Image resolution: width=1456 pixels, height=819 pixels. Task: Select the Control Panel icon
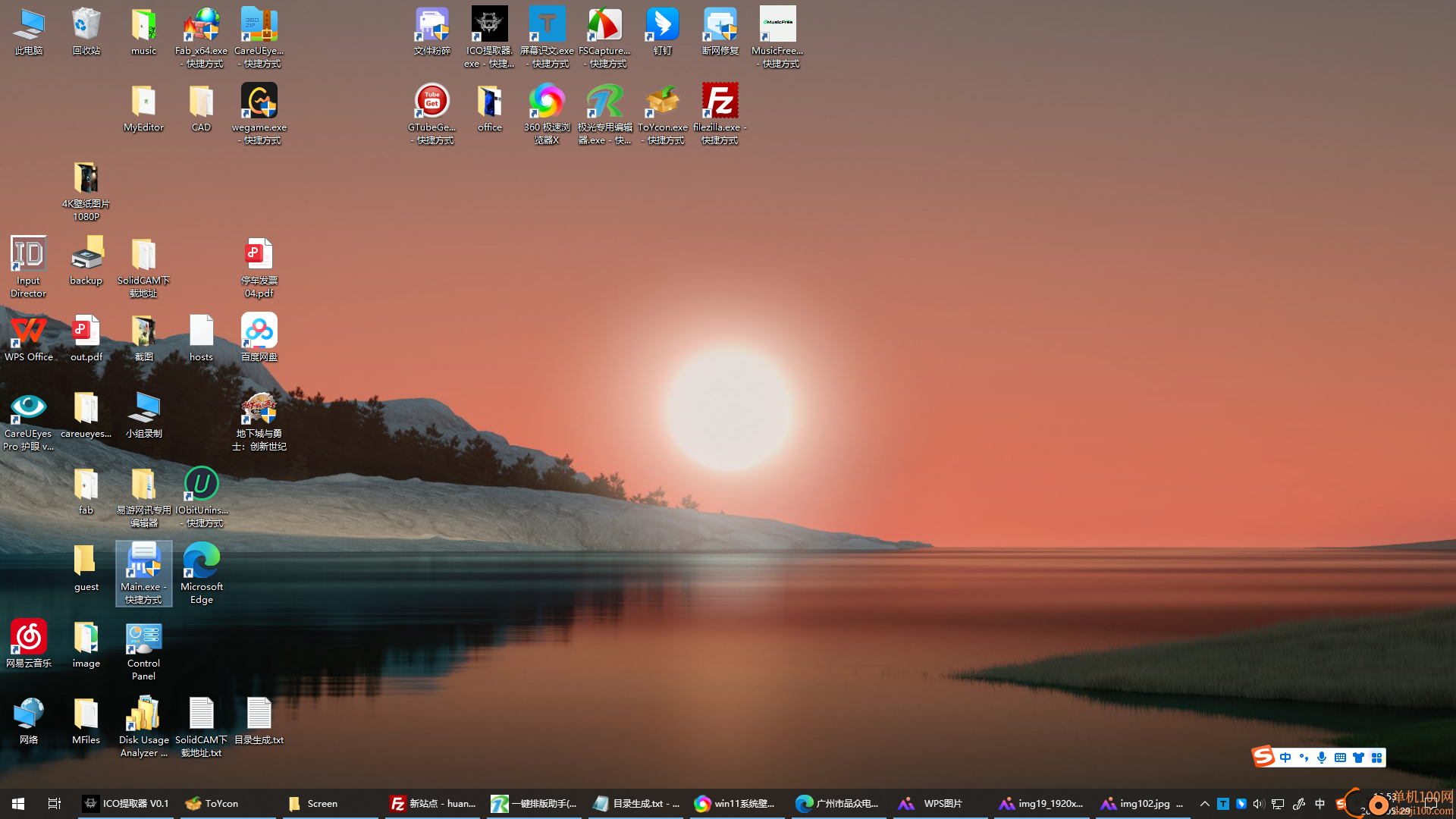143,651
